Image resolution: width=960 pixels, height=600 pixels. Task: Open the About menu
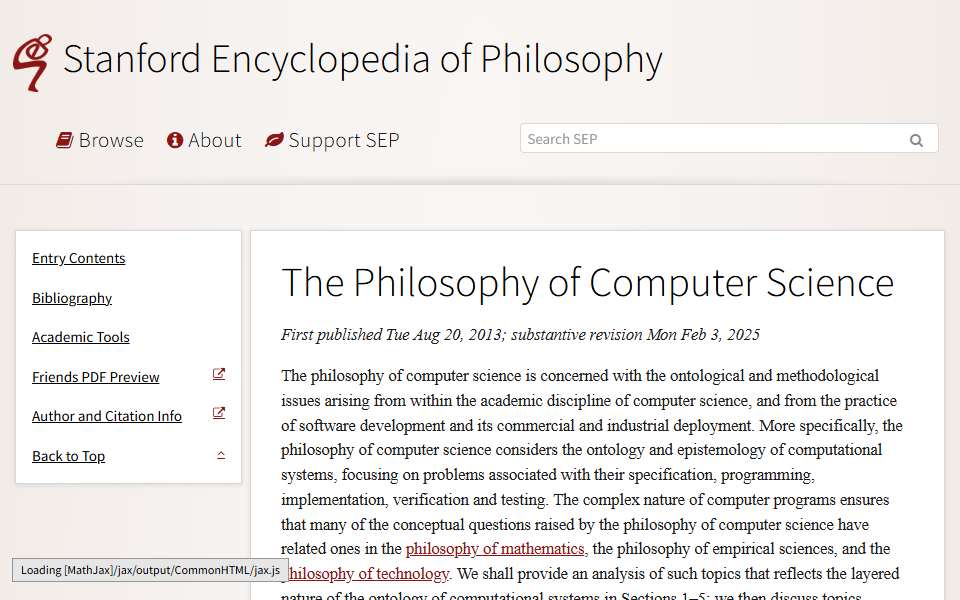coord(204,140)
